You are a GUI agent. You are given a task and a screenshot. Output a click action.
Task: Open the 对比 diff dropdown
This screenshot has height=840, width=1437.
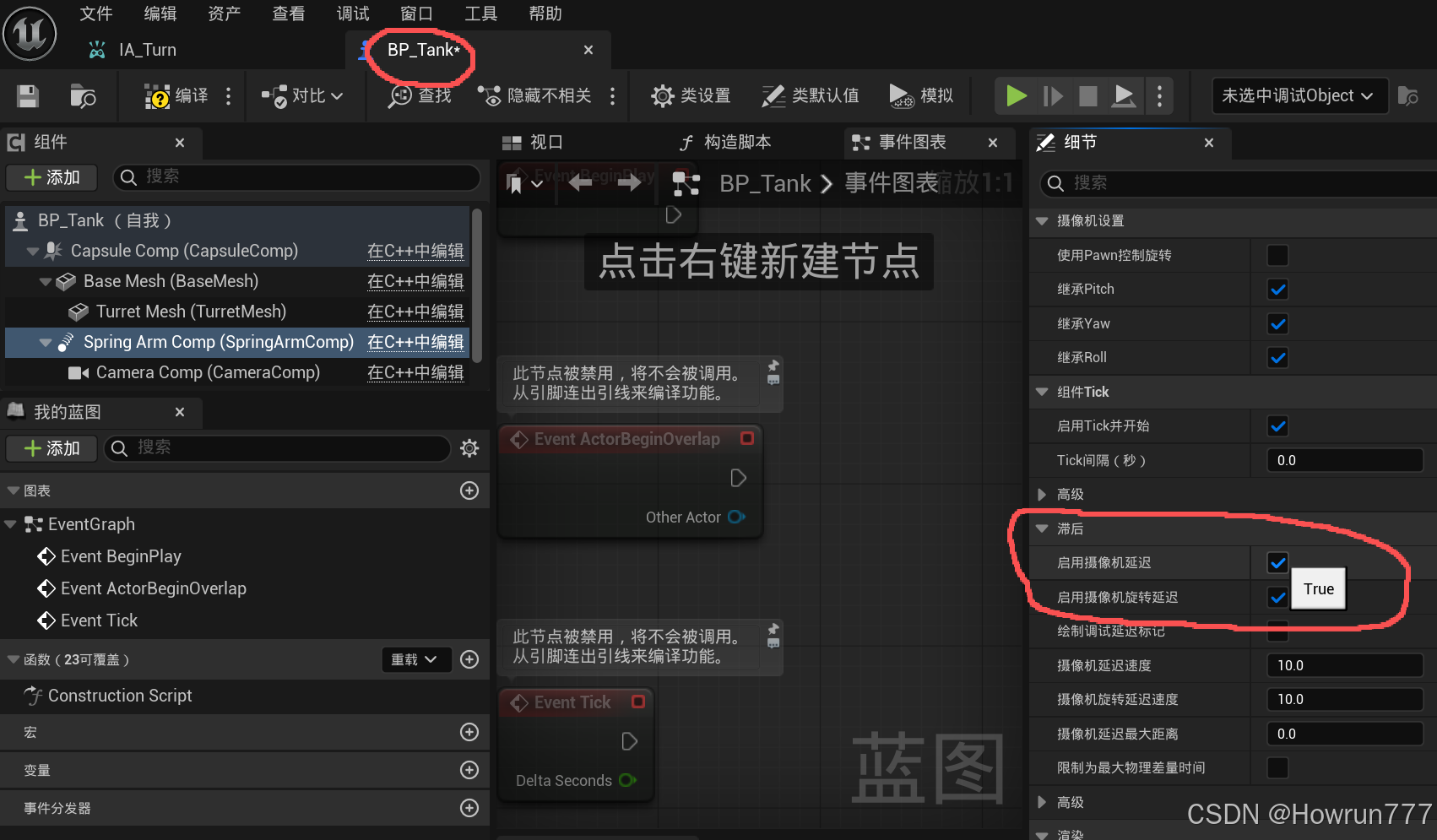click(x=302, y=96)
